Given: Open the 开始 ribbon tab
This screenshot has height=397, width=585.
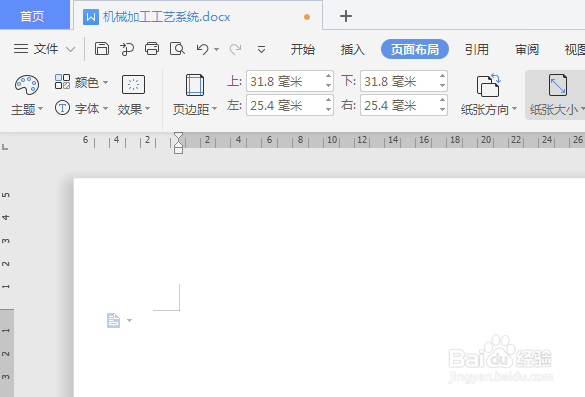Looking at the screenshot, I should (x=303, y=49).
